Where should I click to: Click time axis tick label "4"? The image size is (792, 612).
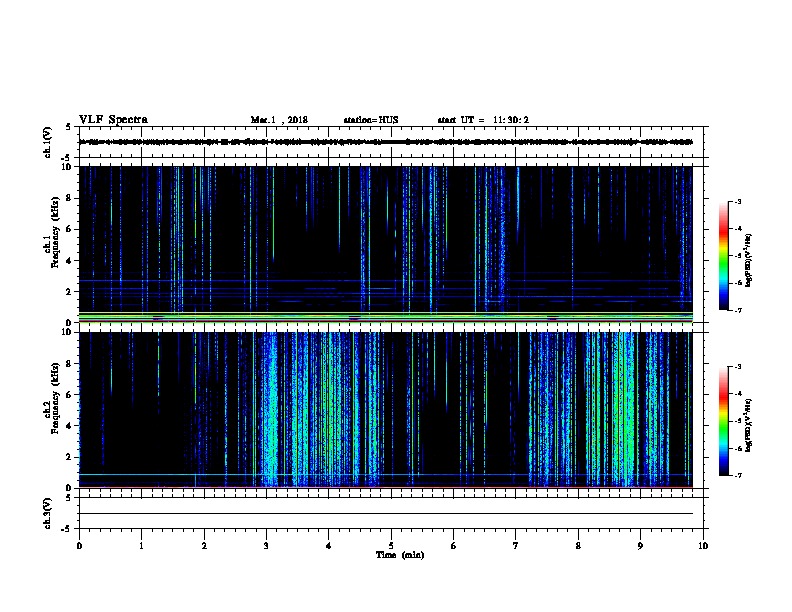coord(328,546)
